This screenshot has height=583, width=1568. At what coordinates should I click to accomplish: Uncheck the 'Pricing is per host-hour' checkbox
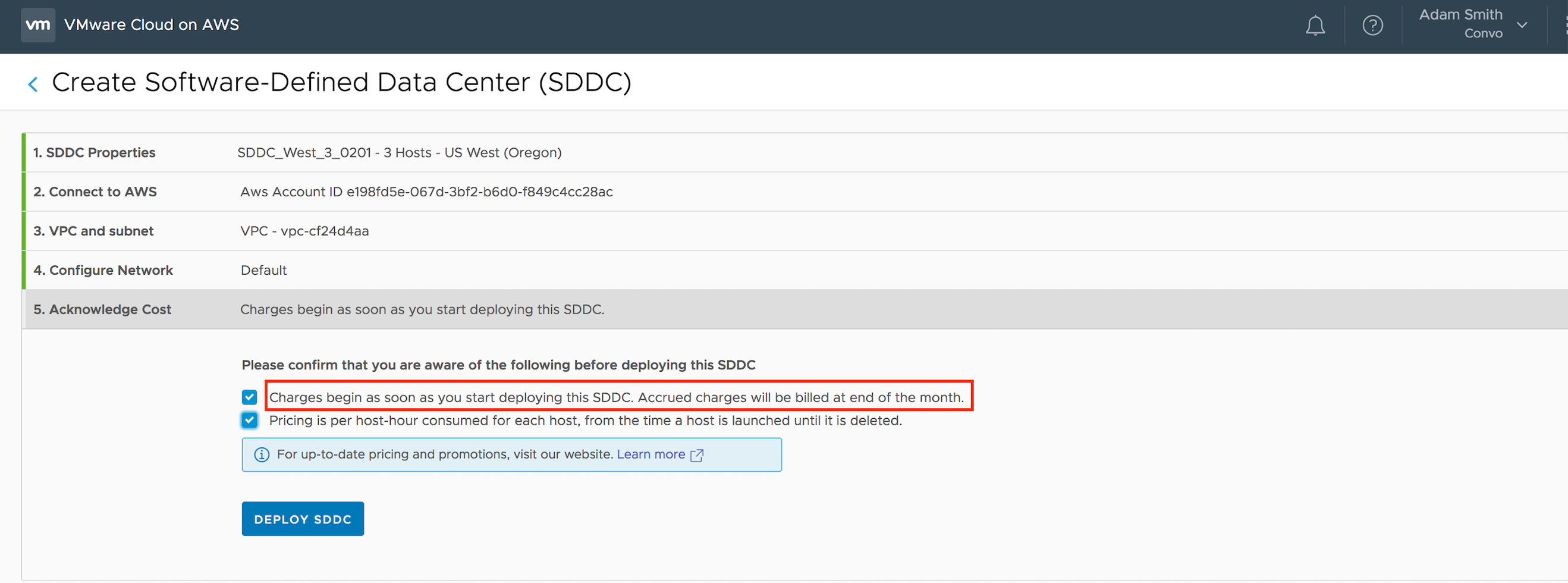click(x=249, y=421)
